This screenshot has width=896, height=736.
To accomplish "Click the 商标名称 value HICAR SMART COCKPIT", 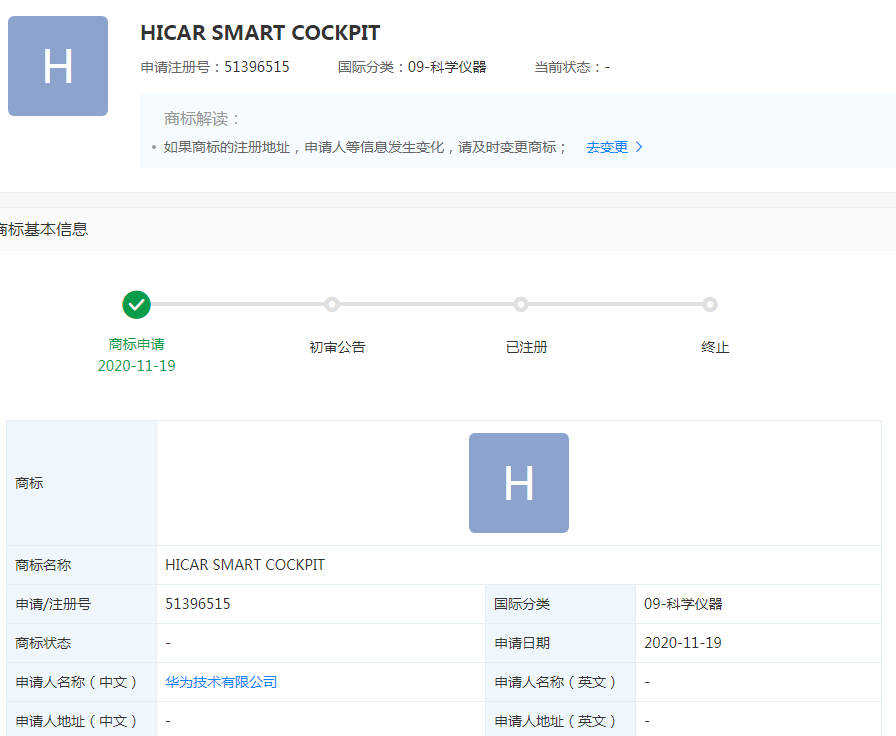I will coord(245,565).
